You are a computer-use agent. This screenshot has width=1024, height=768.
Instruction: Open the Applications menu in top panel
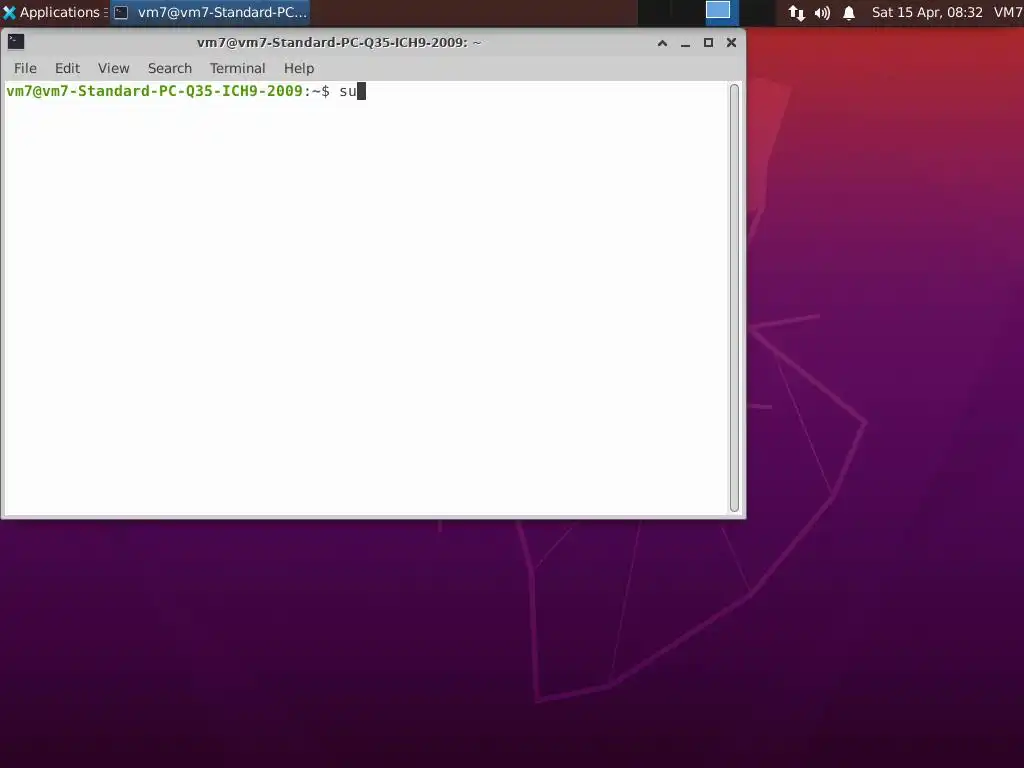[x=55, y=12]
